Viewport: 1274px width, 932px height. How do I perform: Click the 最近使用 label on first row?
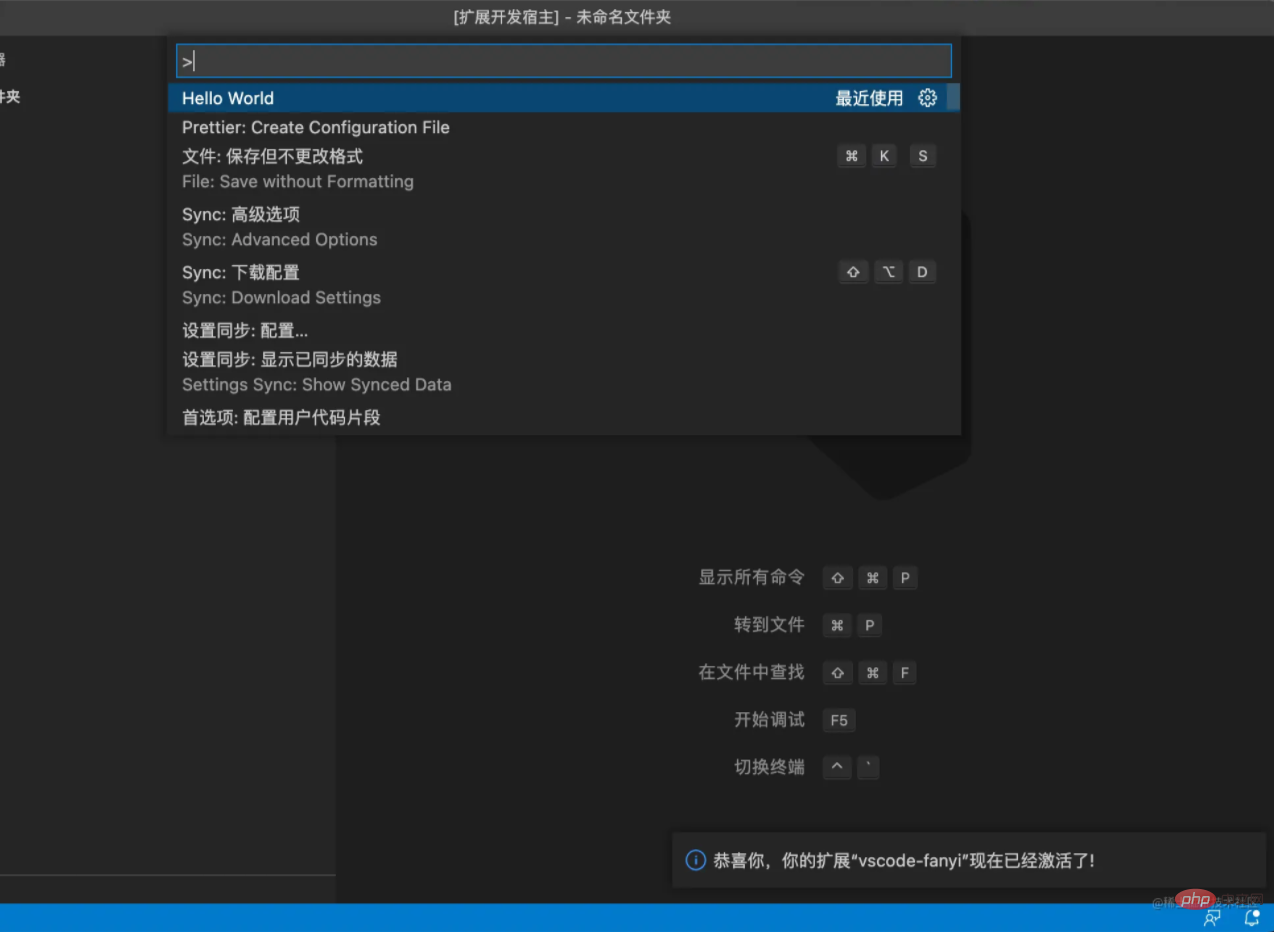869,98
